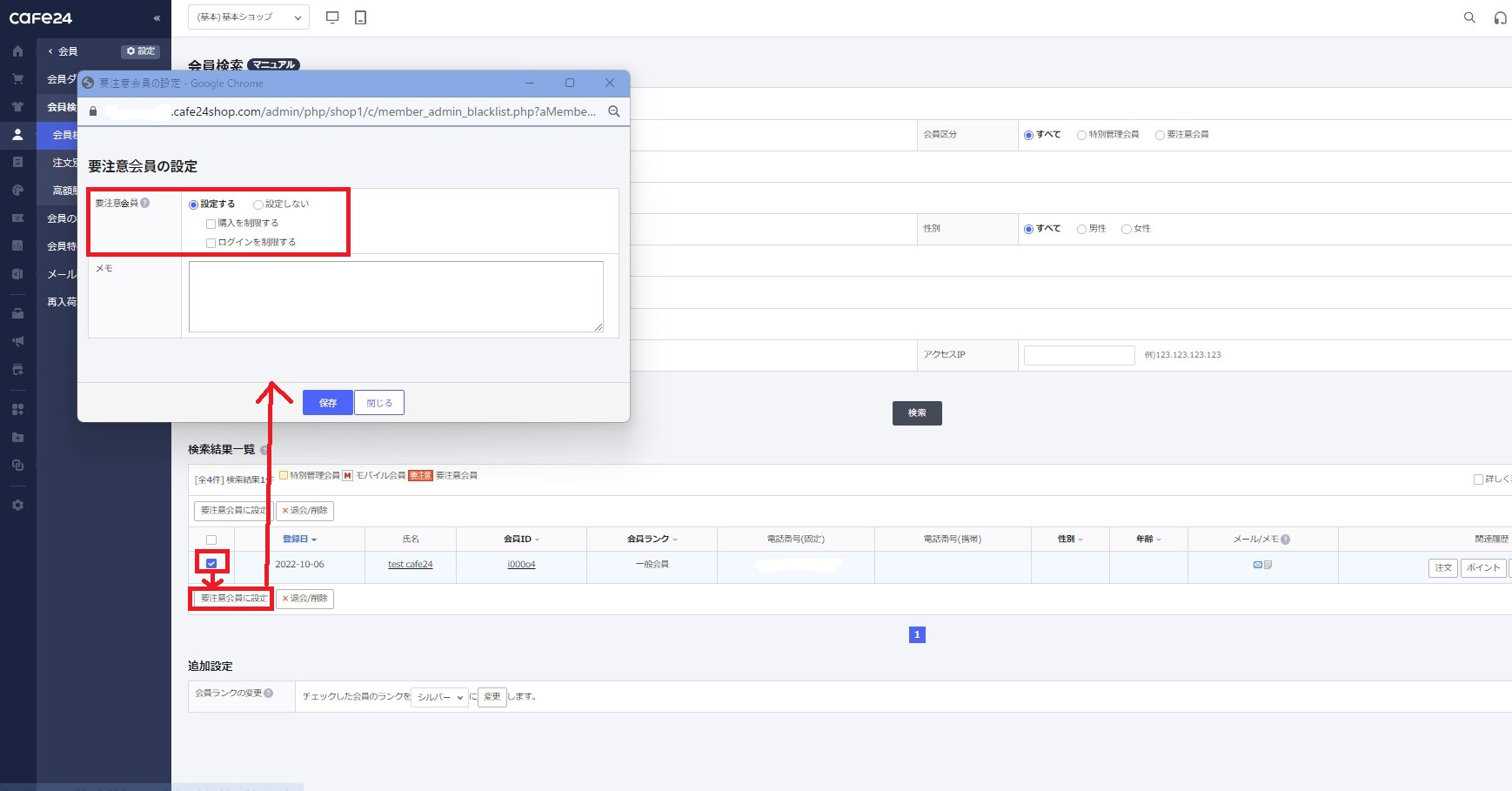Viewport: 1512px width, 791px height.
Task: Open the headset support icon
Action: point(1501,17)
